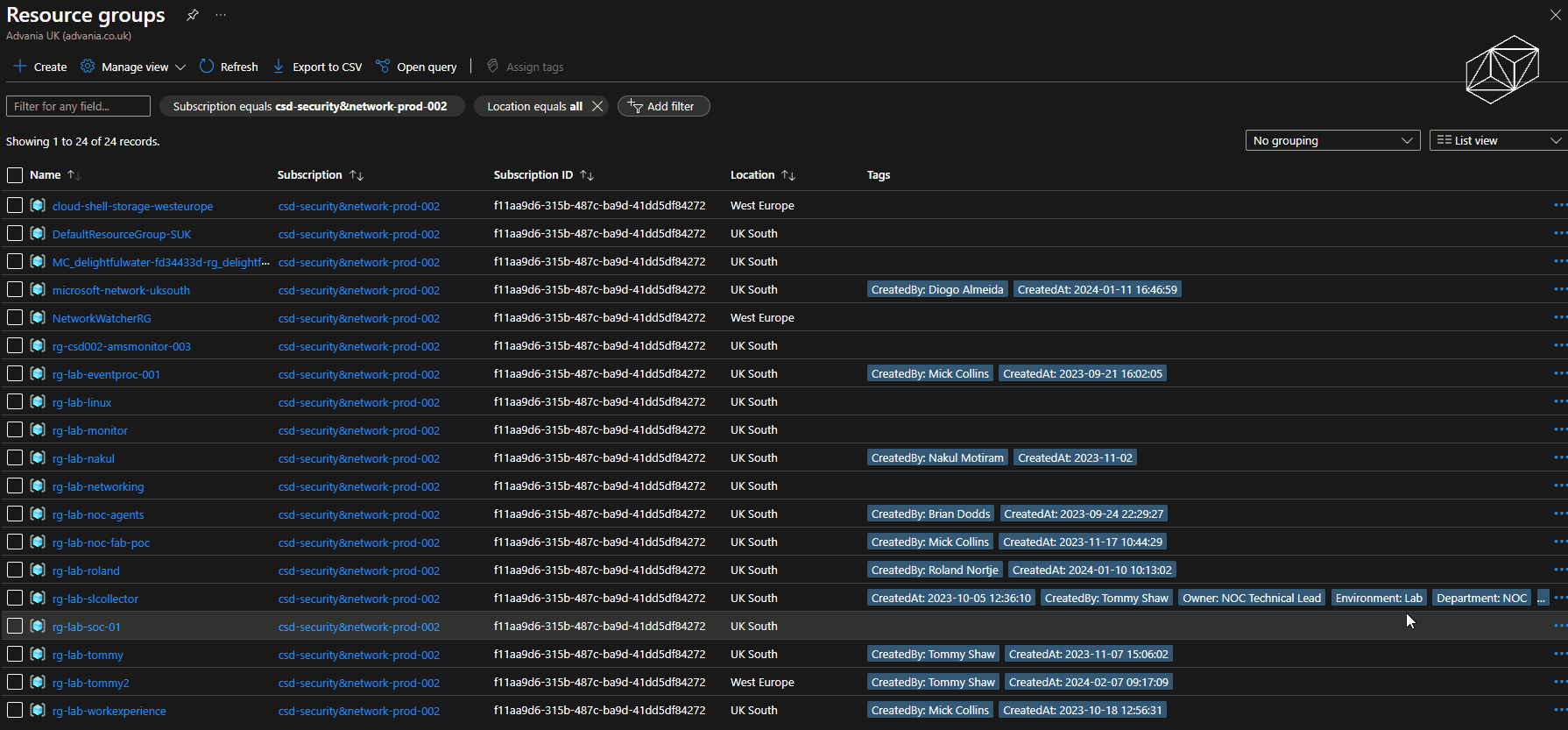The image size is (1568, 730).
Task: Open the row menu for rg-lab-nakul
Action: tap(1560, 457)
